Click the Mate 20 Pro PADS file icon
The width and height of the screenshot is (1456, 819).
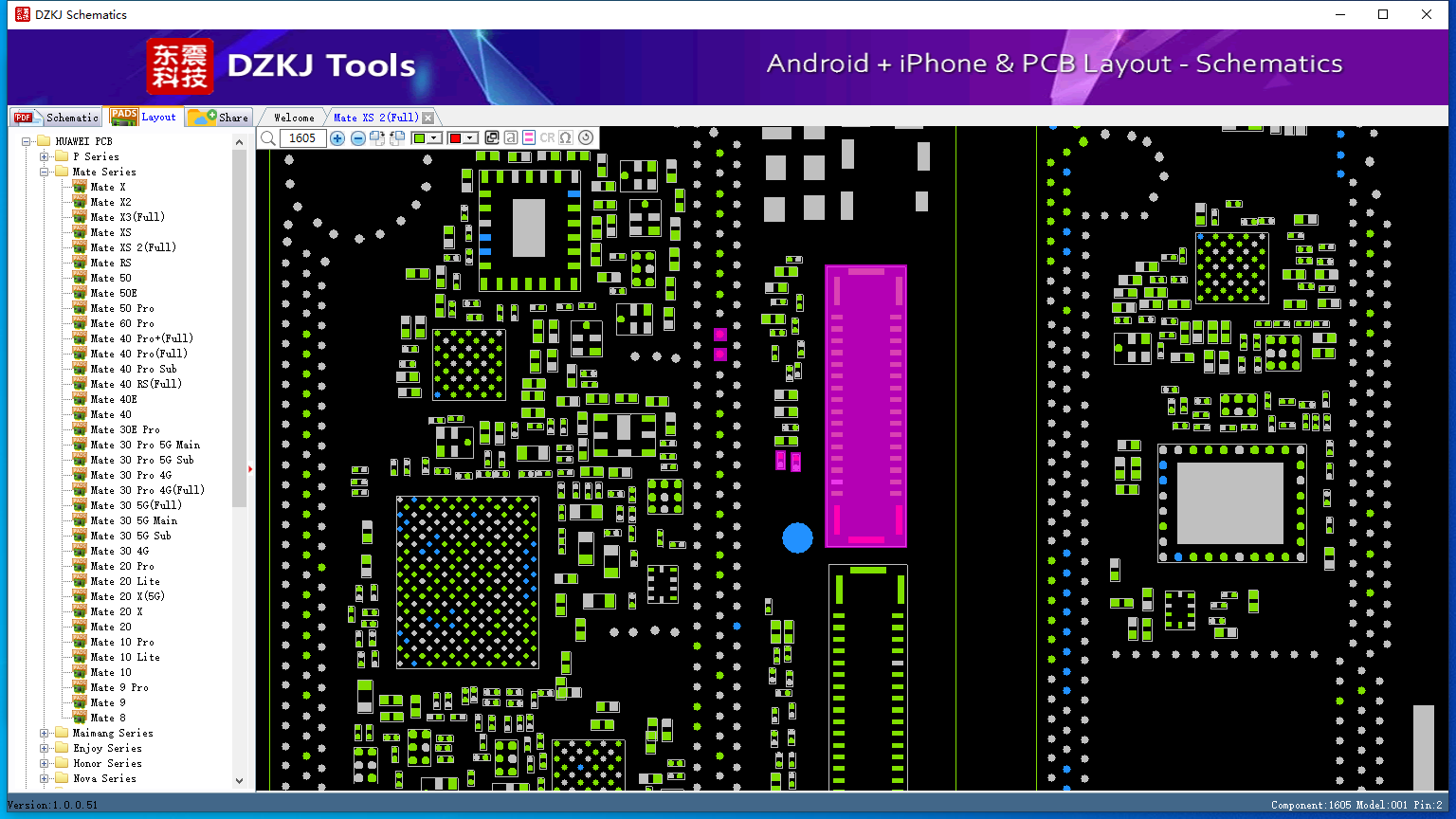tap(80, 566)
